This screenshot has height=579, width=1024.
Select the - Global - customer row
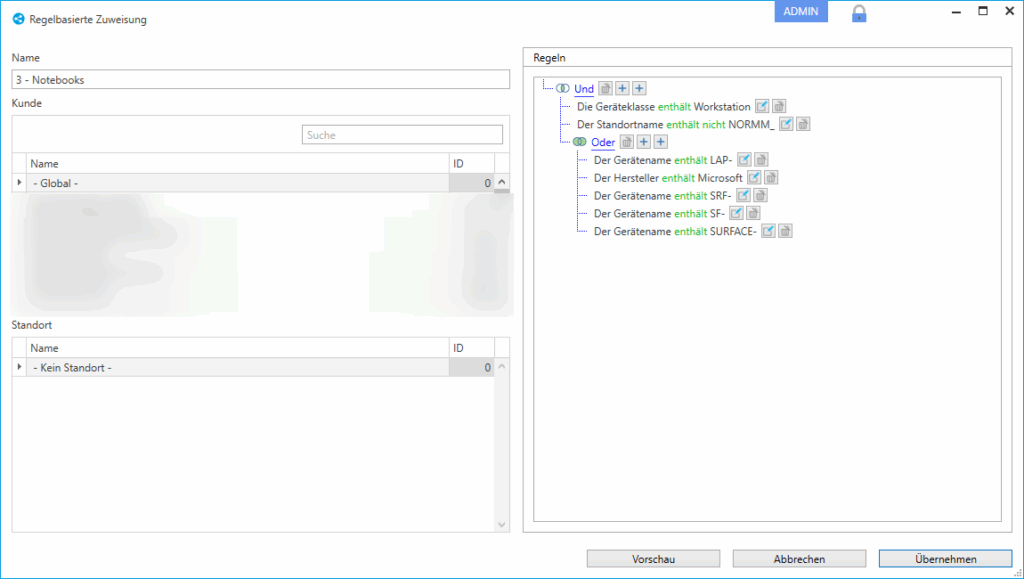pyautogui.click(x=253, y=183)
